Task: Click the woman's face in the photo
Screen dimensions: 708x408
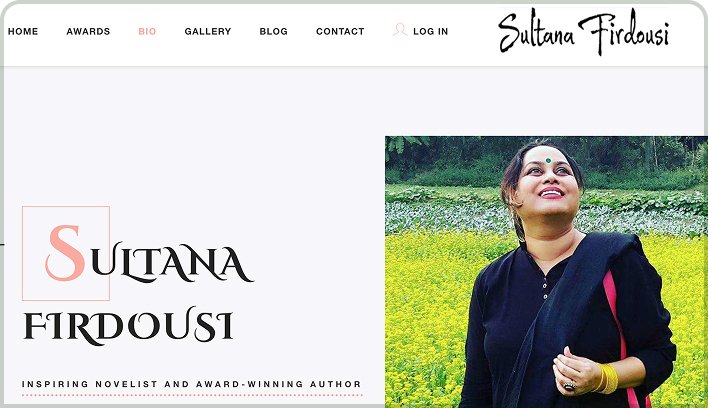Action: click(x=547, y=181)
